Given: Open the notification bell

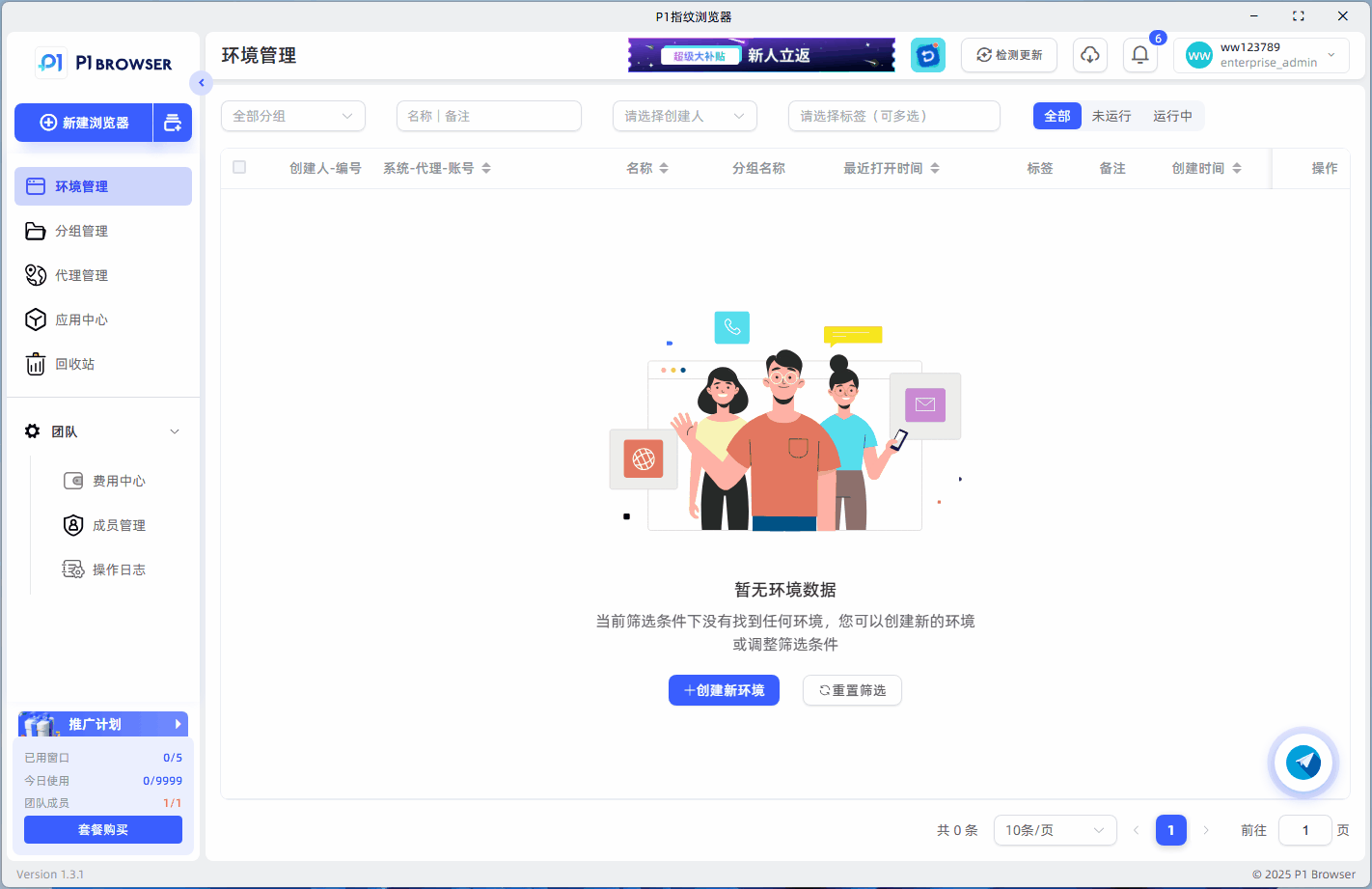Looking at the screenshot, I should [1139, 55].
